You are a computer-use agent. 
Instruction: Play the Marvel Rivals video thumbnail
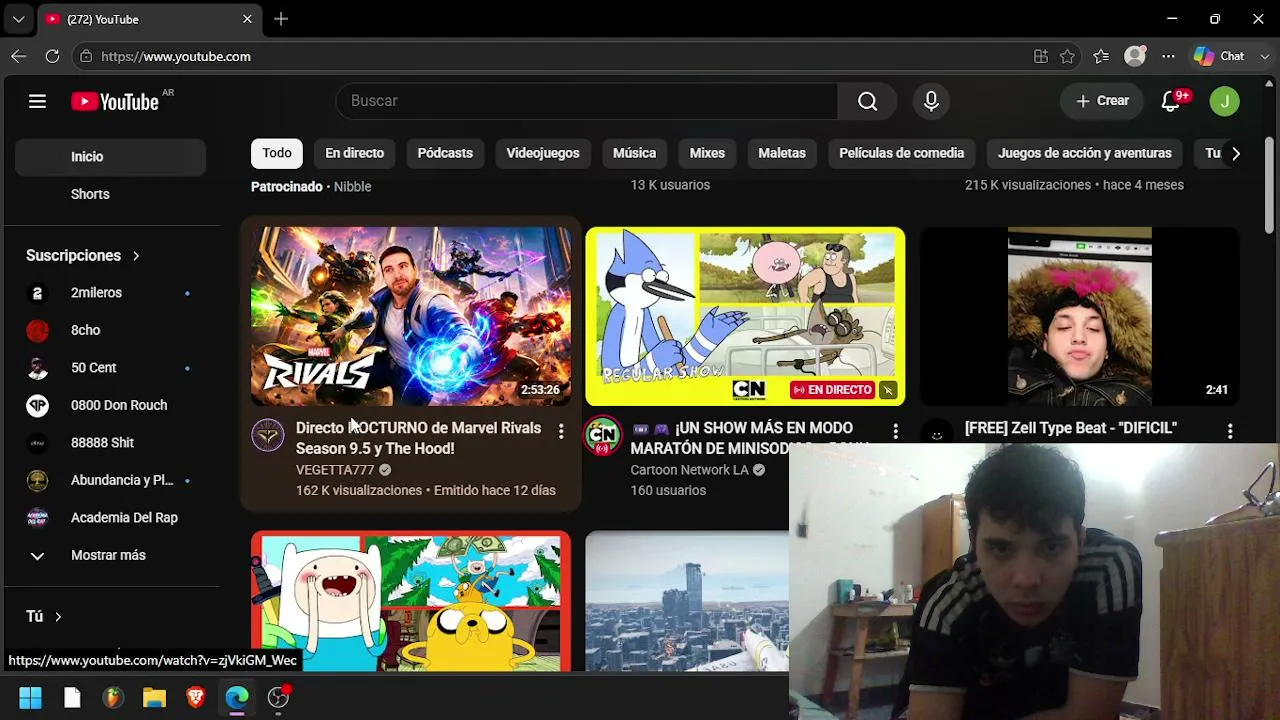pyautogui.click(x=411, y=316)
